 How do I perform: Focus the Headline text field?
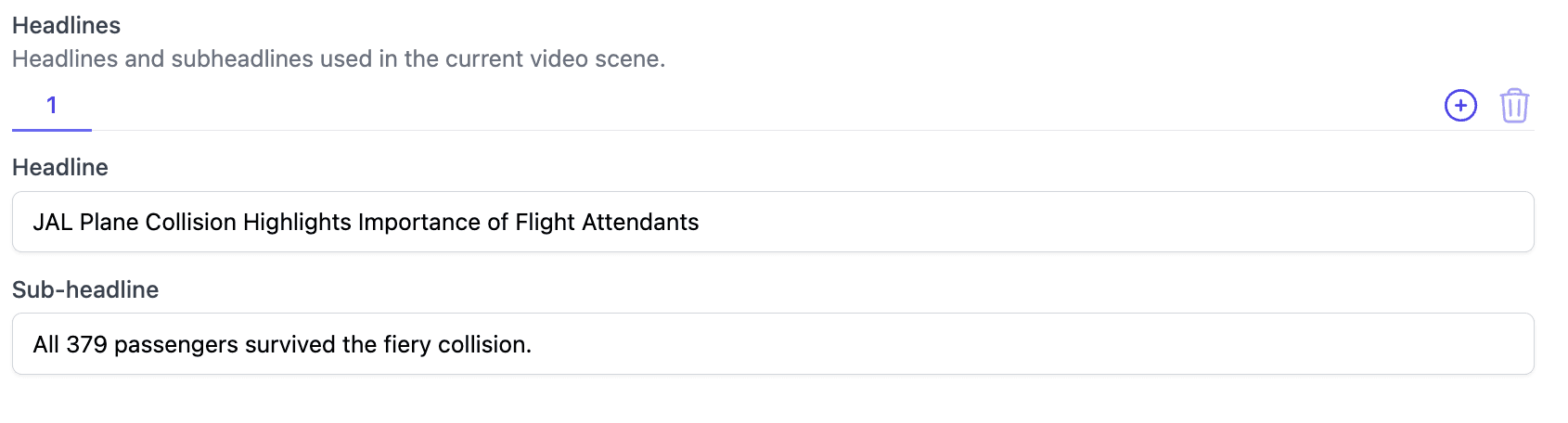click(x=1113, y=223)
